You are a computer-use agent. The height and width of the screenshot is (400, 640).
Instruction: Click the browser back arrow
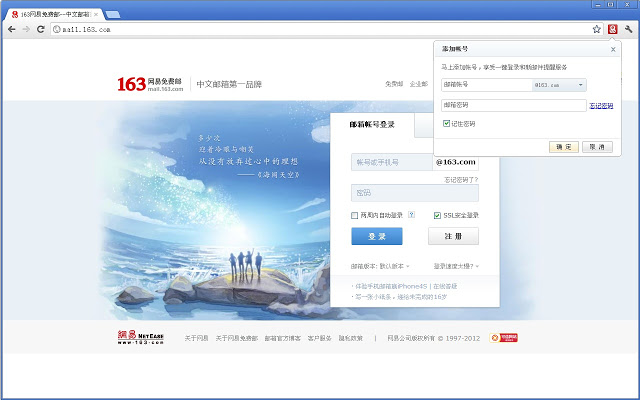(12, 29)
